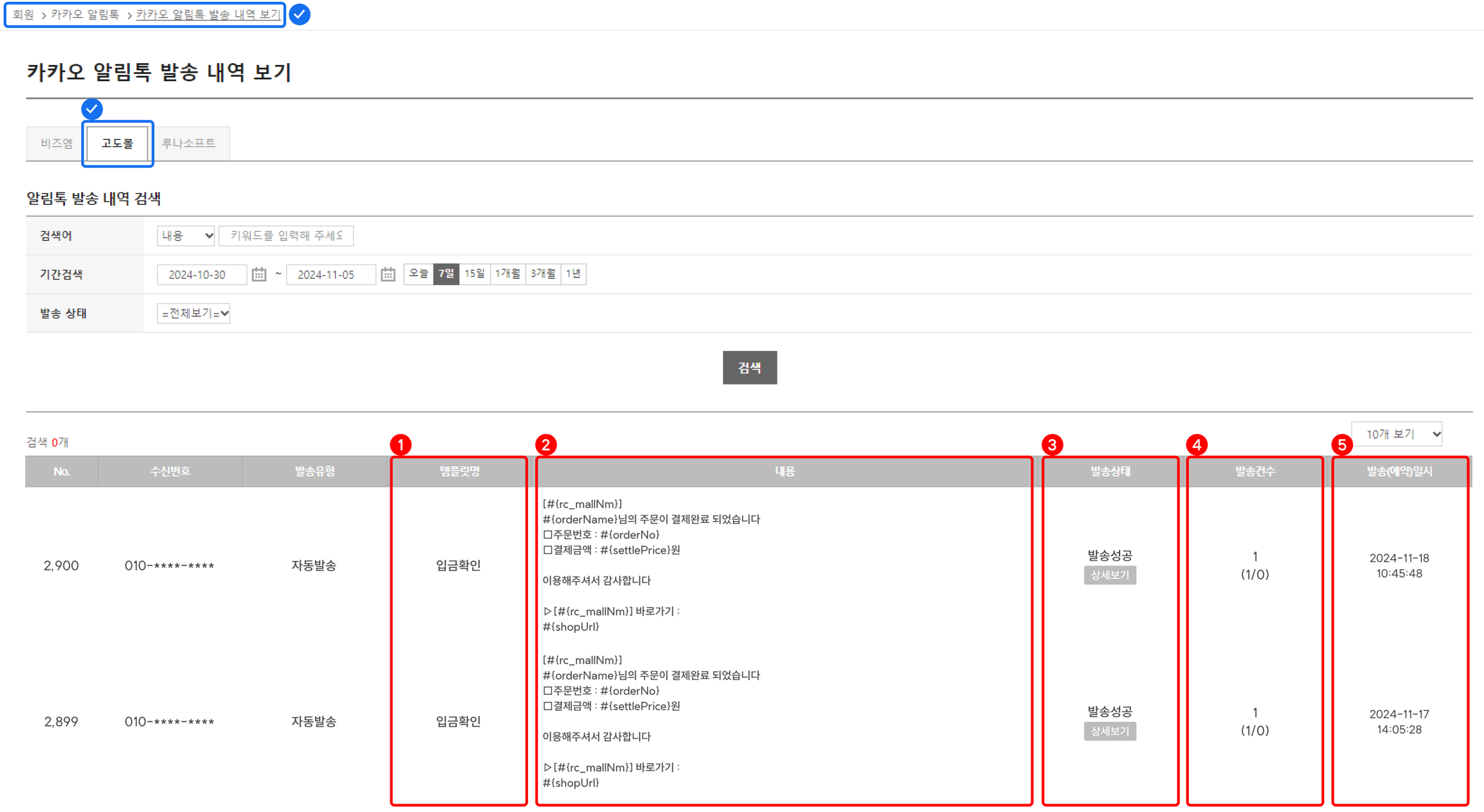Select the 3개월 period option
Screen dimensions: 1484x812
tap(543, 274)
